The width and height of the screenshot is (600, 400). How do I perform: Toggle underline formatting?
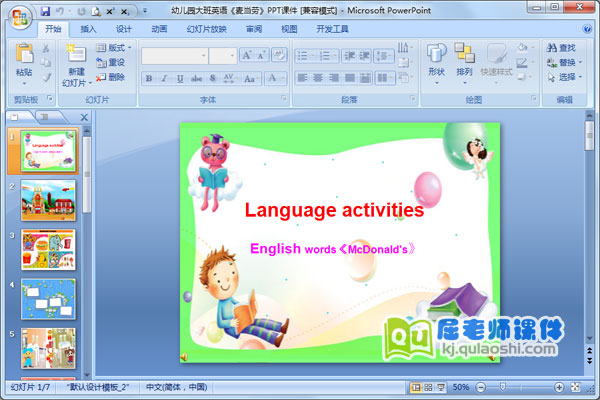180,78
